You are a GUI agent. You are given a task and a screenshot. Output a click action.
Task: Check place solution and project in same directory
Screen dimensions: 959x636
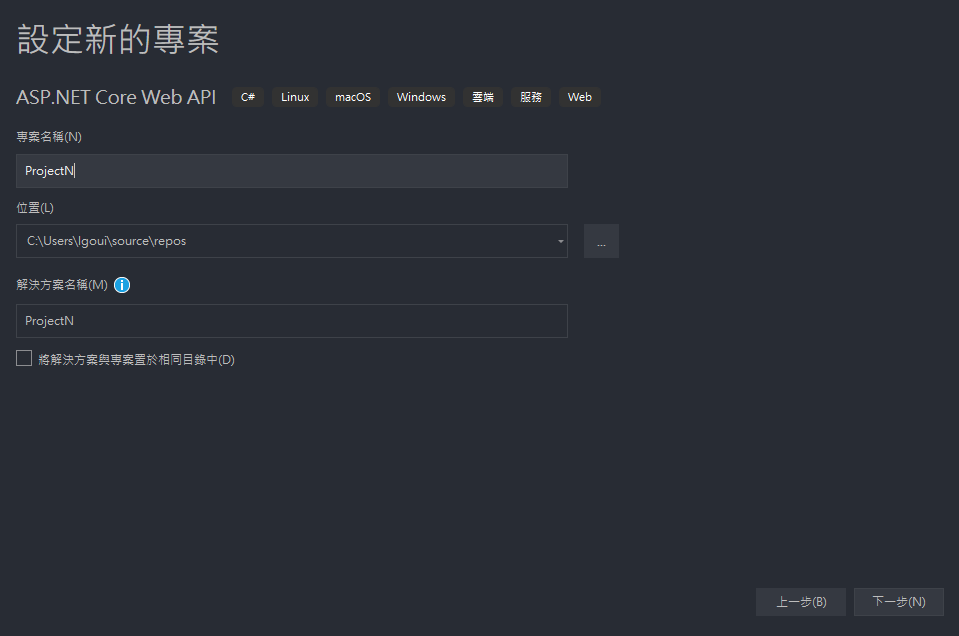24,358
